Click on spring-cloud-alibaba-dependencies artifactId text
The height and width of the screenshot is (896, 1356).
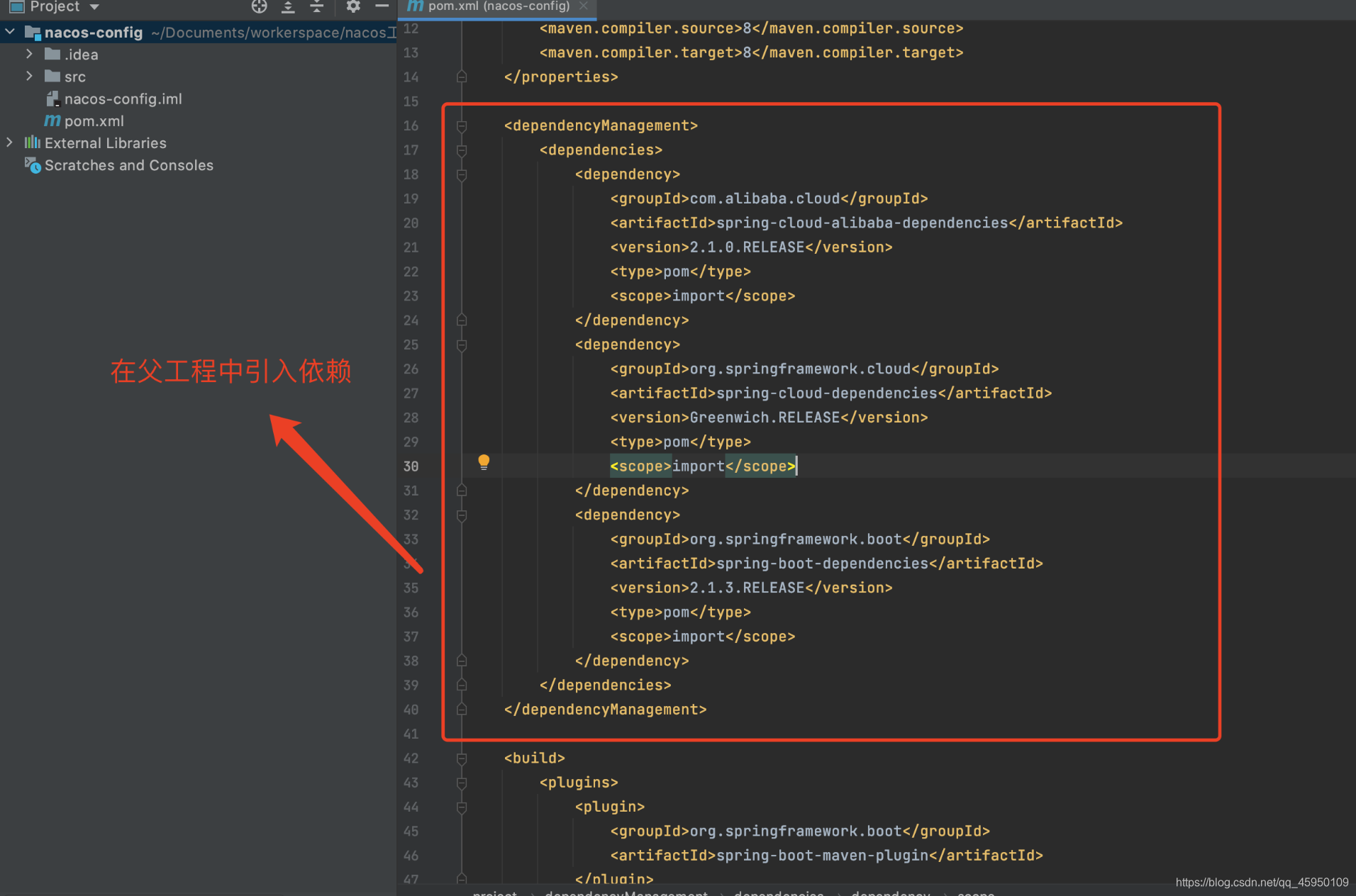[862, 223]
